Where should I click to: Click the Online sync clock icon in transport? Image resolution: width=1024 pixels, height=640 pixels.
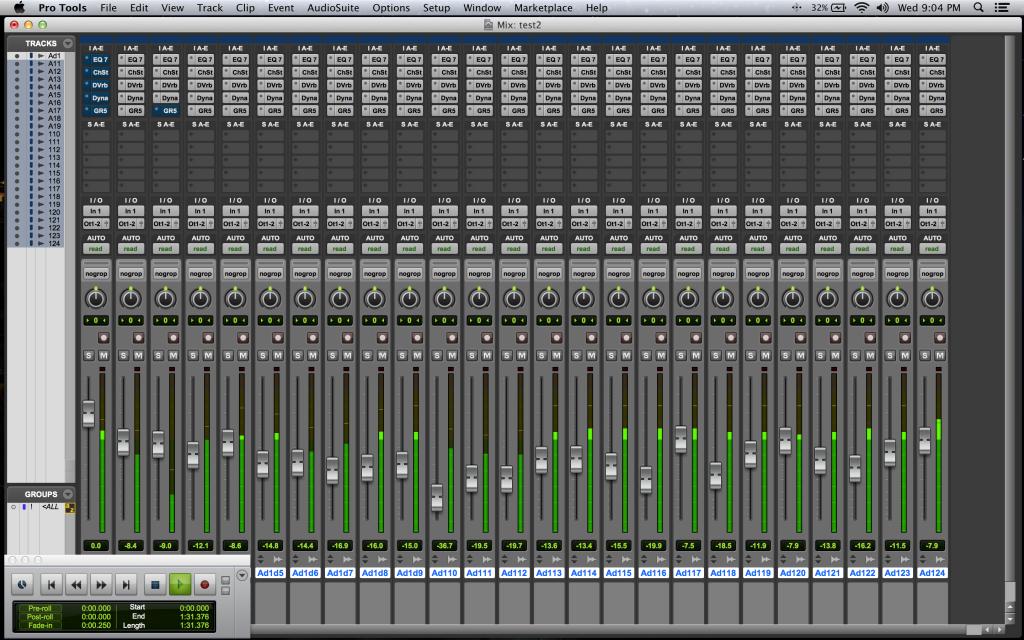point(22,584)
